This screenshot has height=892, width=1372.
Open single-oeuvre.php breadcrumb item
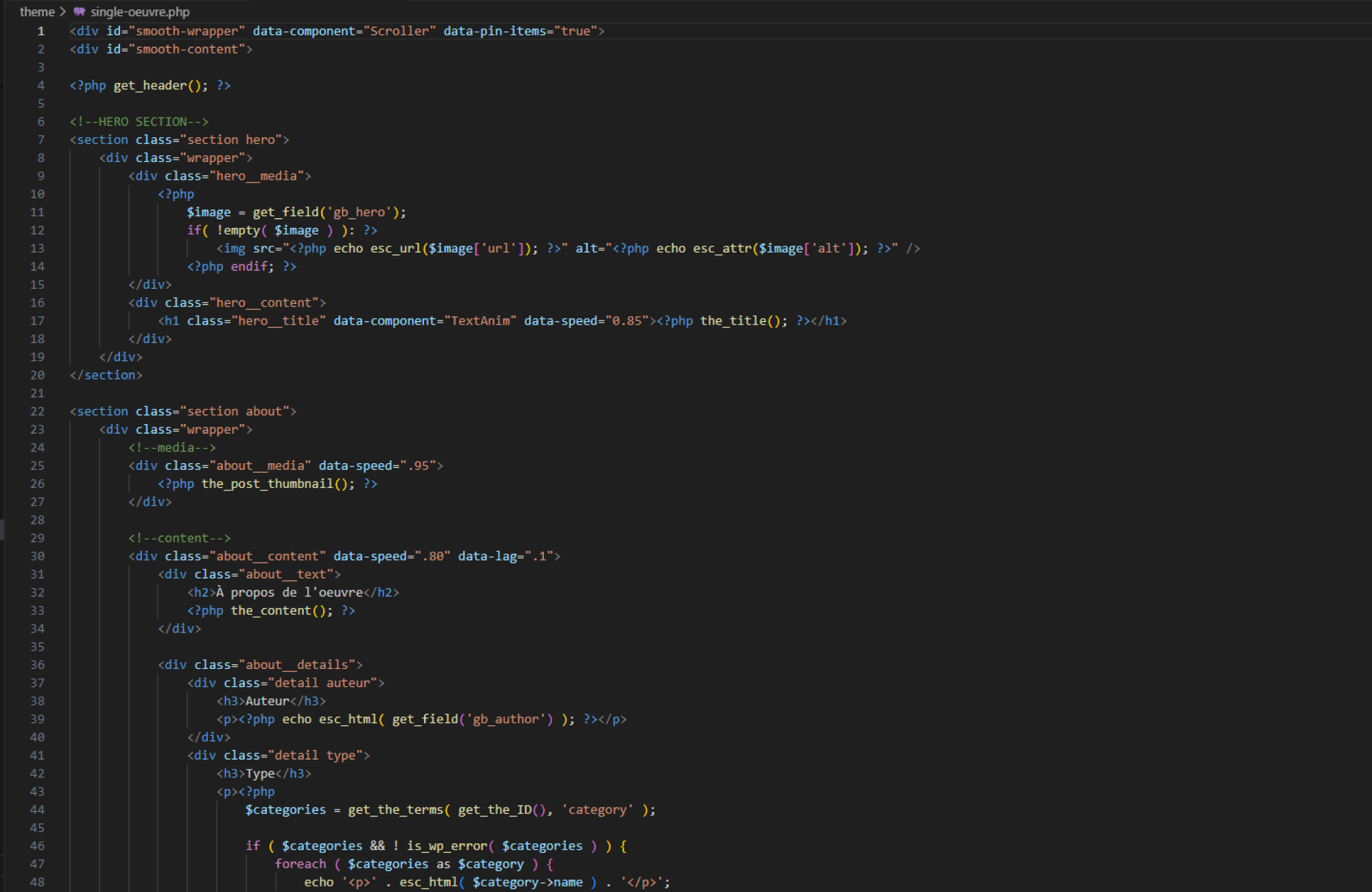[140, 12]
